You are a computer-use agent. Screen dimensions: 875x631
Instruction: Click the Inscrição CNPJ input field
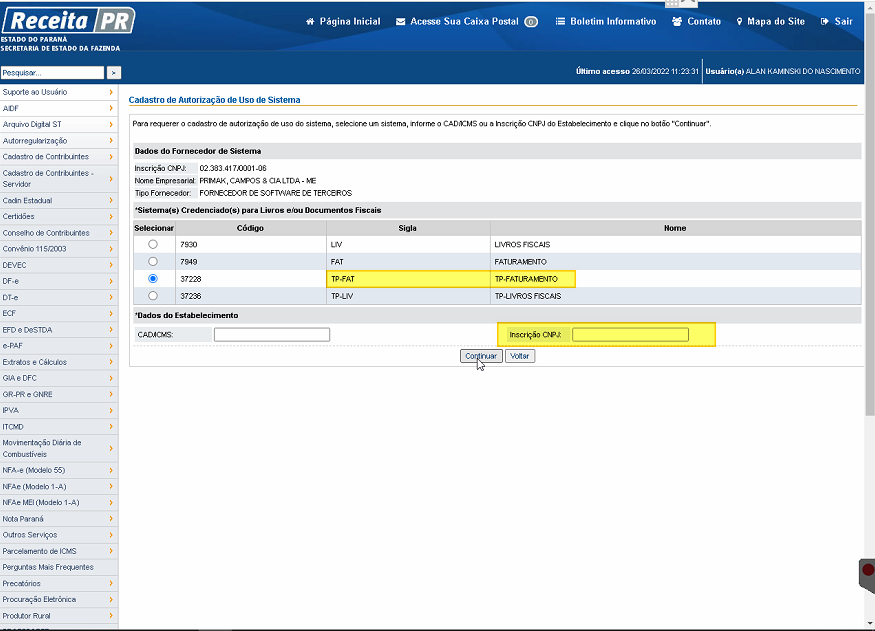(x=630, y=335)
